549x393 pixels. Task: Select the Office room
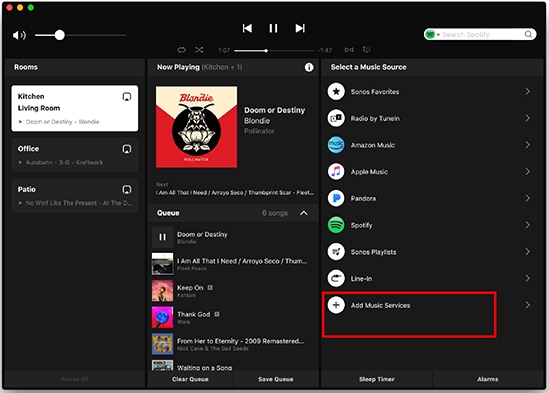coord(75,155)
